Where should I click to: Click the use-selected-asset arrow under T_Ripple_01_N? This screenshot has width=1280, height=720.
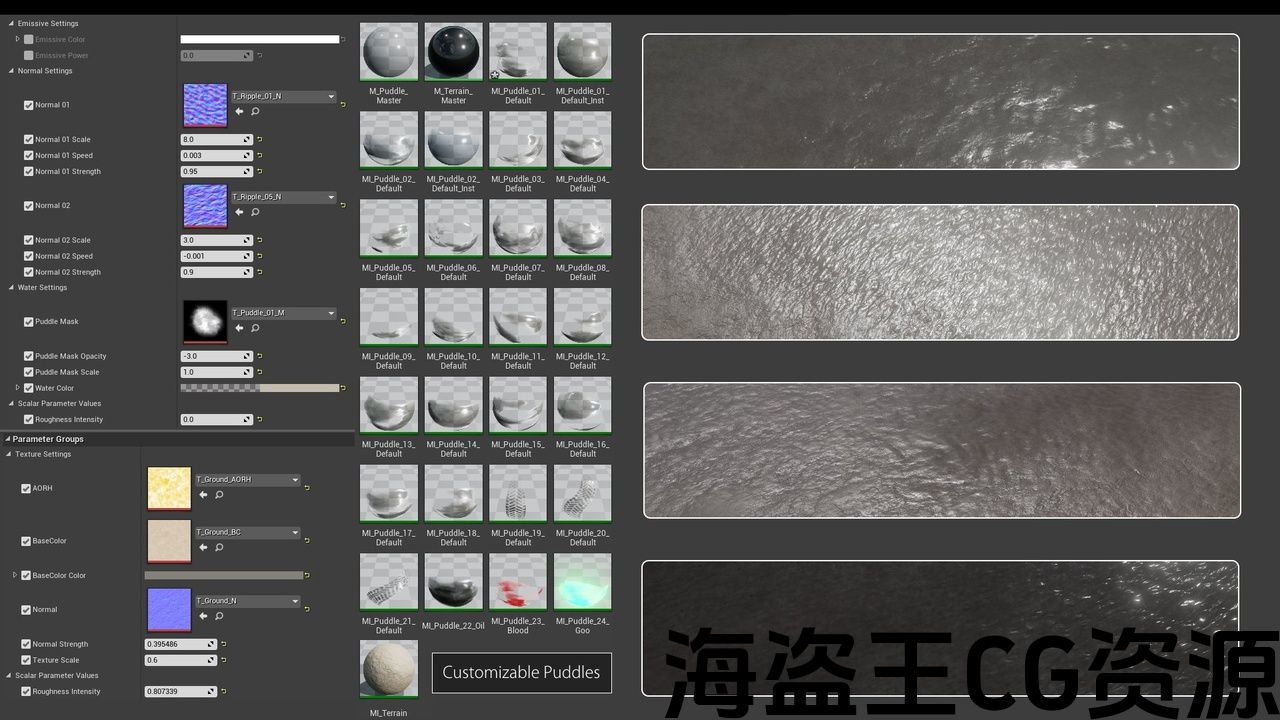point(239,112)
